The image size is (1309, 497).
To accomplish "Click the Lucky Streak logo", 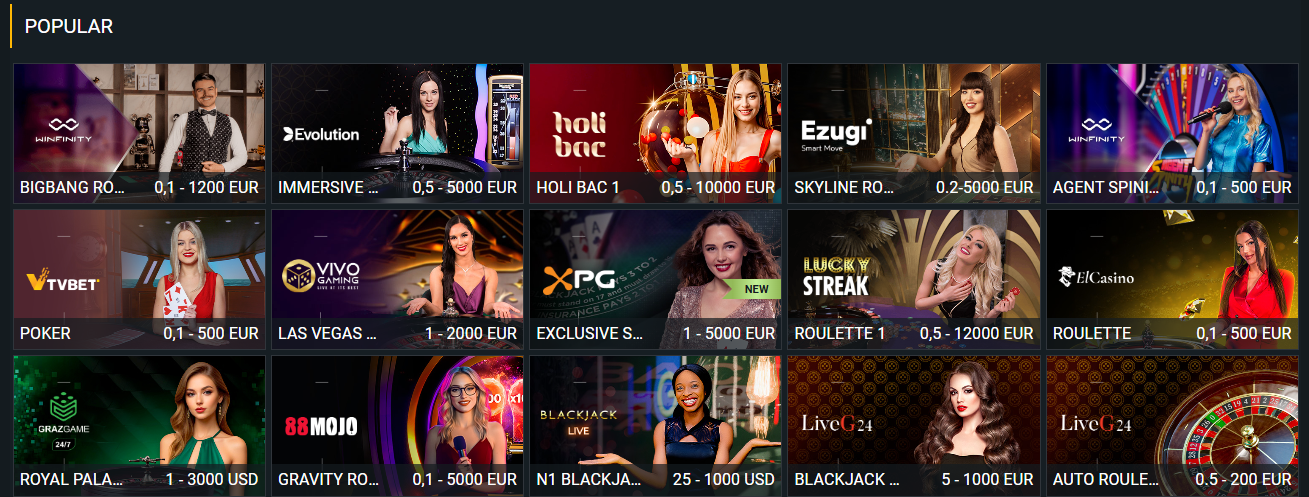I will click(x=836, y=277).
